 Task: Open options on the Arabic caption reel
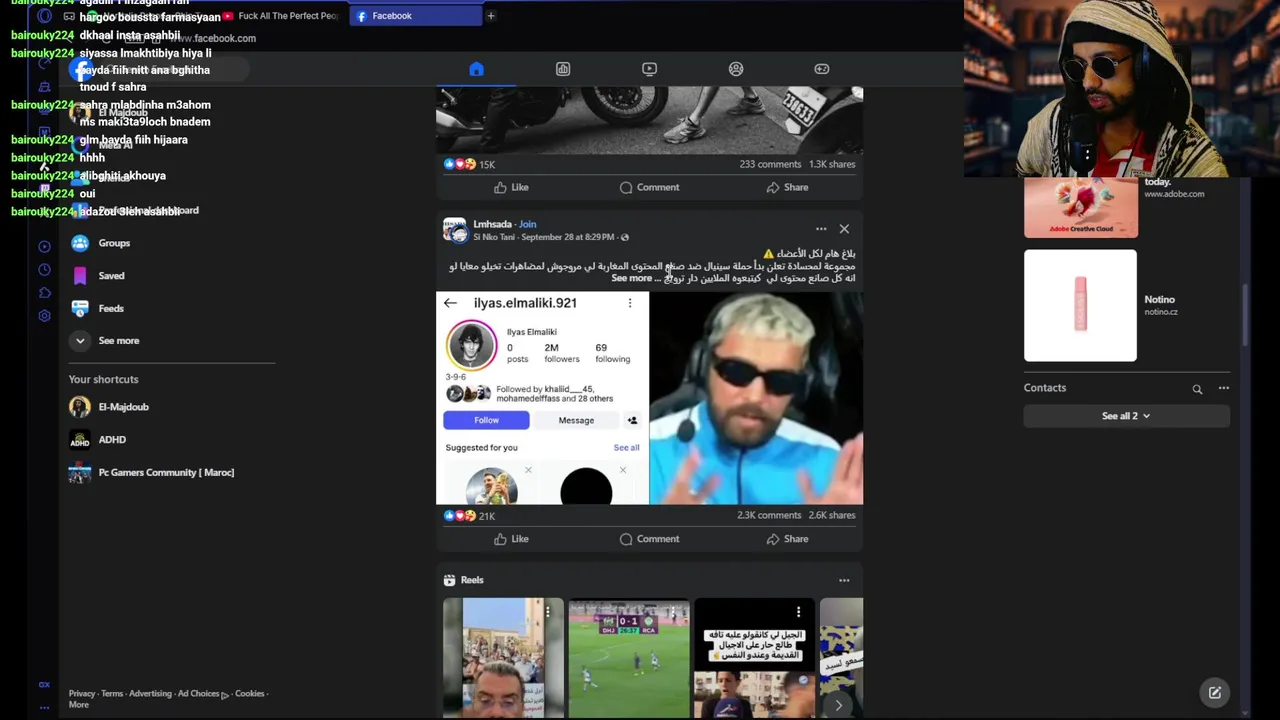click(x=798, y=611)
